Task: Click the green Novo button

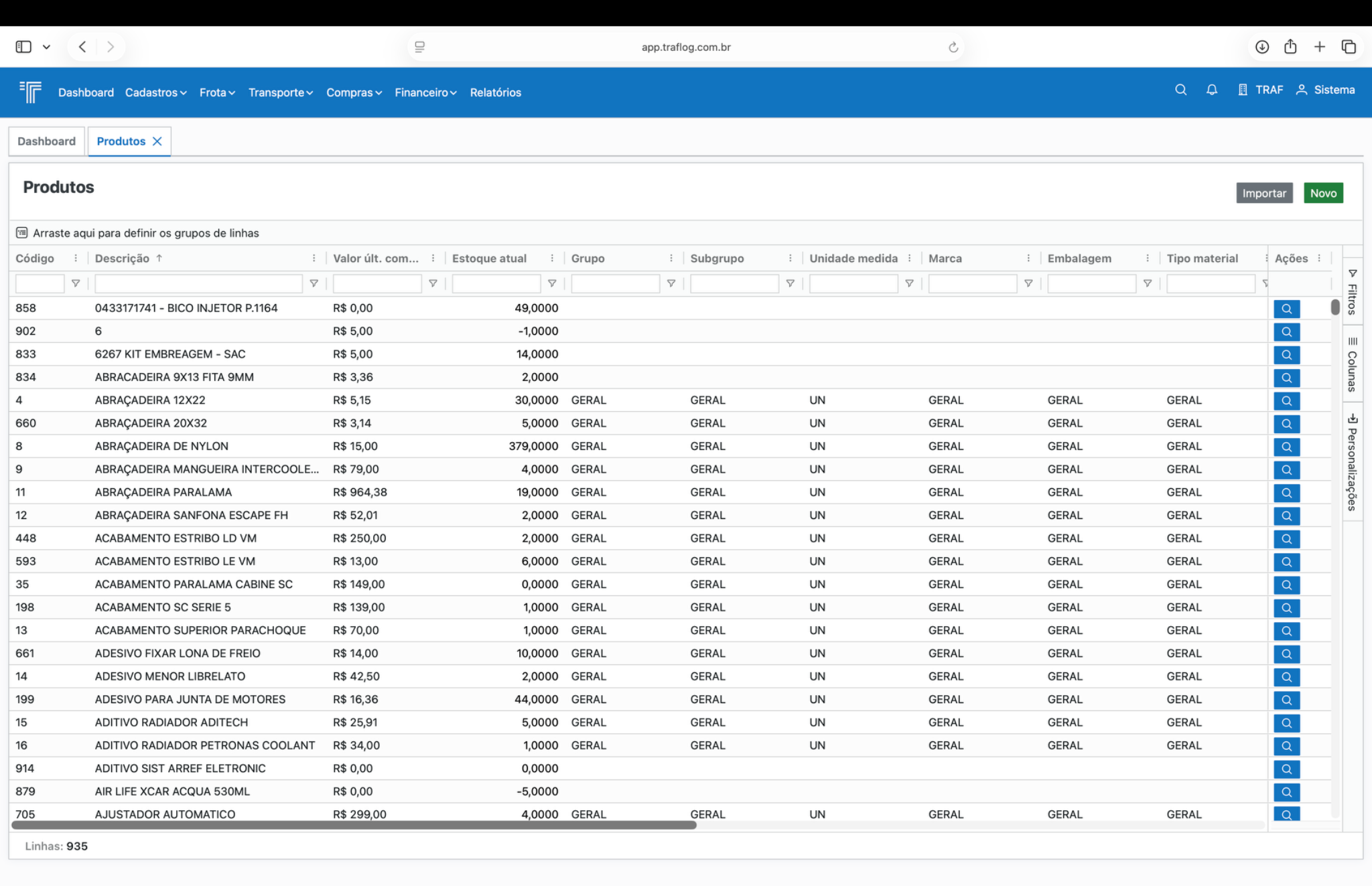Action: click(1322, 193)
